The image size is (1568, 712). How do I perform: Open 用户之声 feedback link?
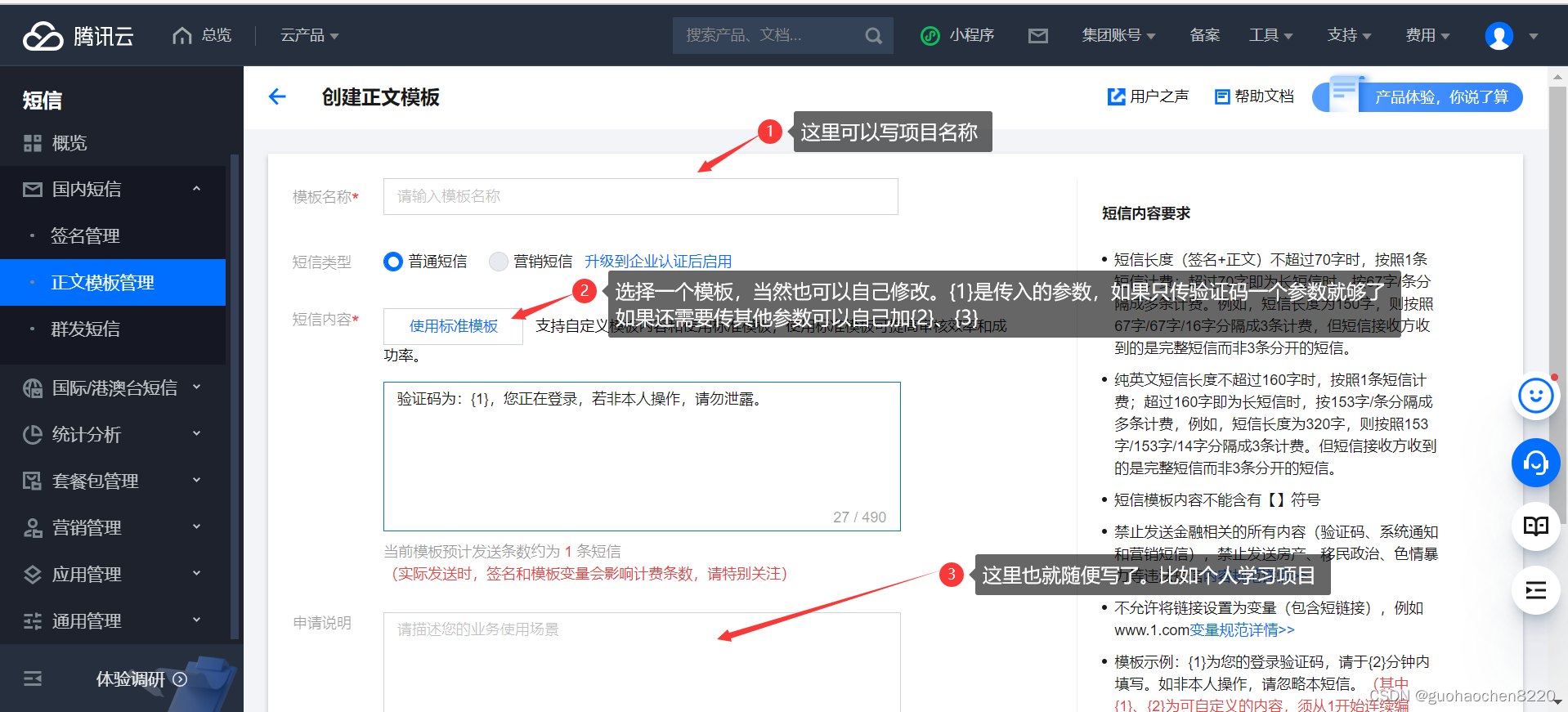click(x=1148, y=96)
